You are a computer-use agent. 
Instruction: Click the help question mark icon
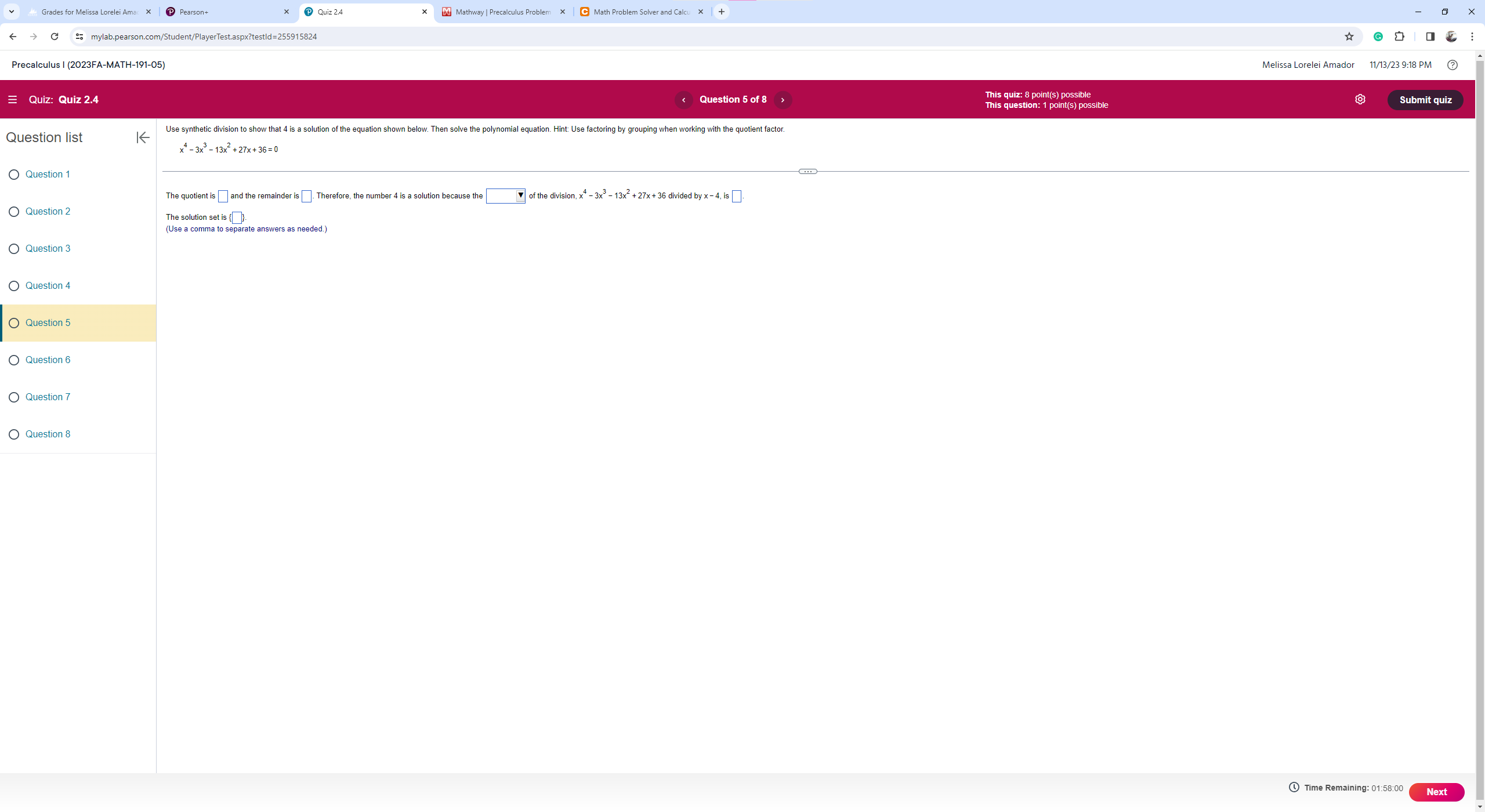(x=1452, y=65)
